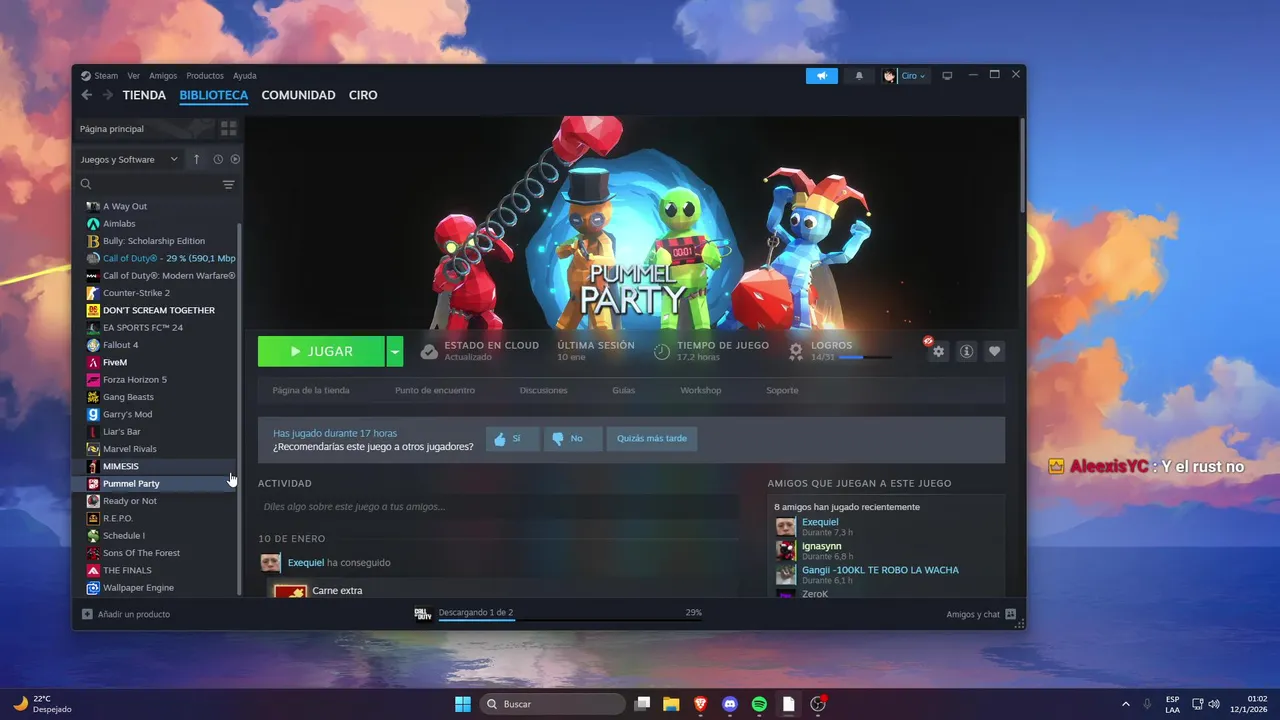Open the Ver menu
Screen dimensions: 1280x720
click(x=133, y=76)
